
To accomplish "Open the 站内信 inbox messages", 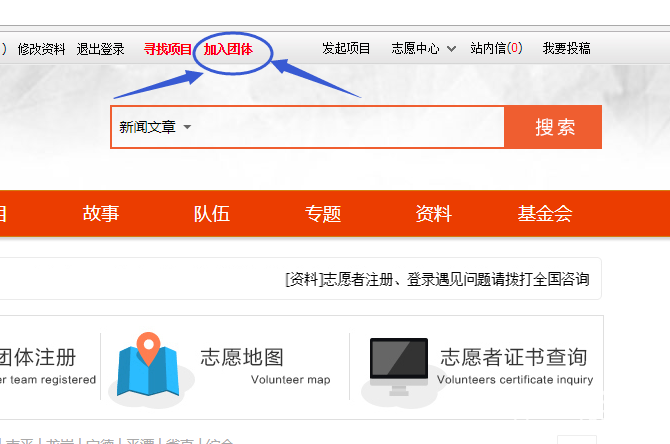I will [x=496, y=48].
